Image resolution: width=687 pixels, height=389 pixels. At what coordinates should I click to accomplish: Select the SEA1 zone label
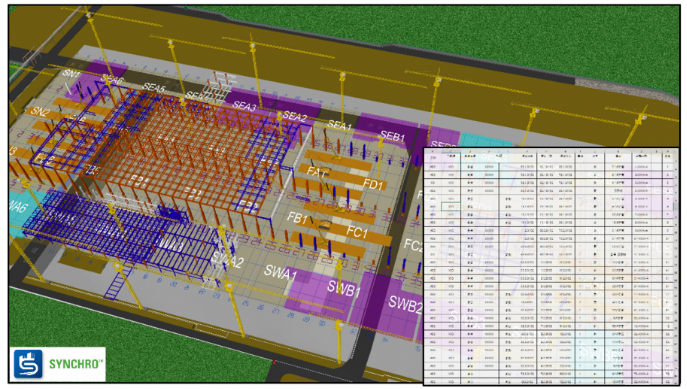pyautogui.click(x=340, y=125)
